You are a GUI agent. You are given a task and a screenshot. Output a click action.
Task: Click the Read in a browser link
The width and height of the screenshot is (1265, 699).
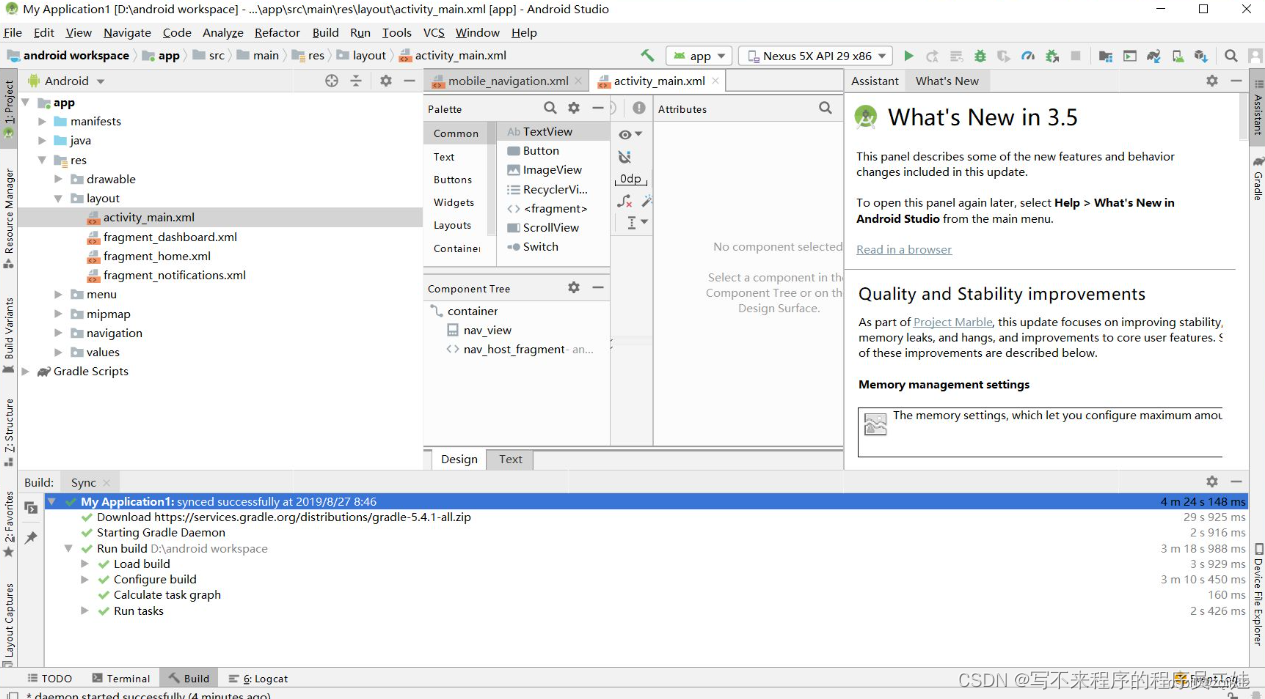click(x=904, y=249)
